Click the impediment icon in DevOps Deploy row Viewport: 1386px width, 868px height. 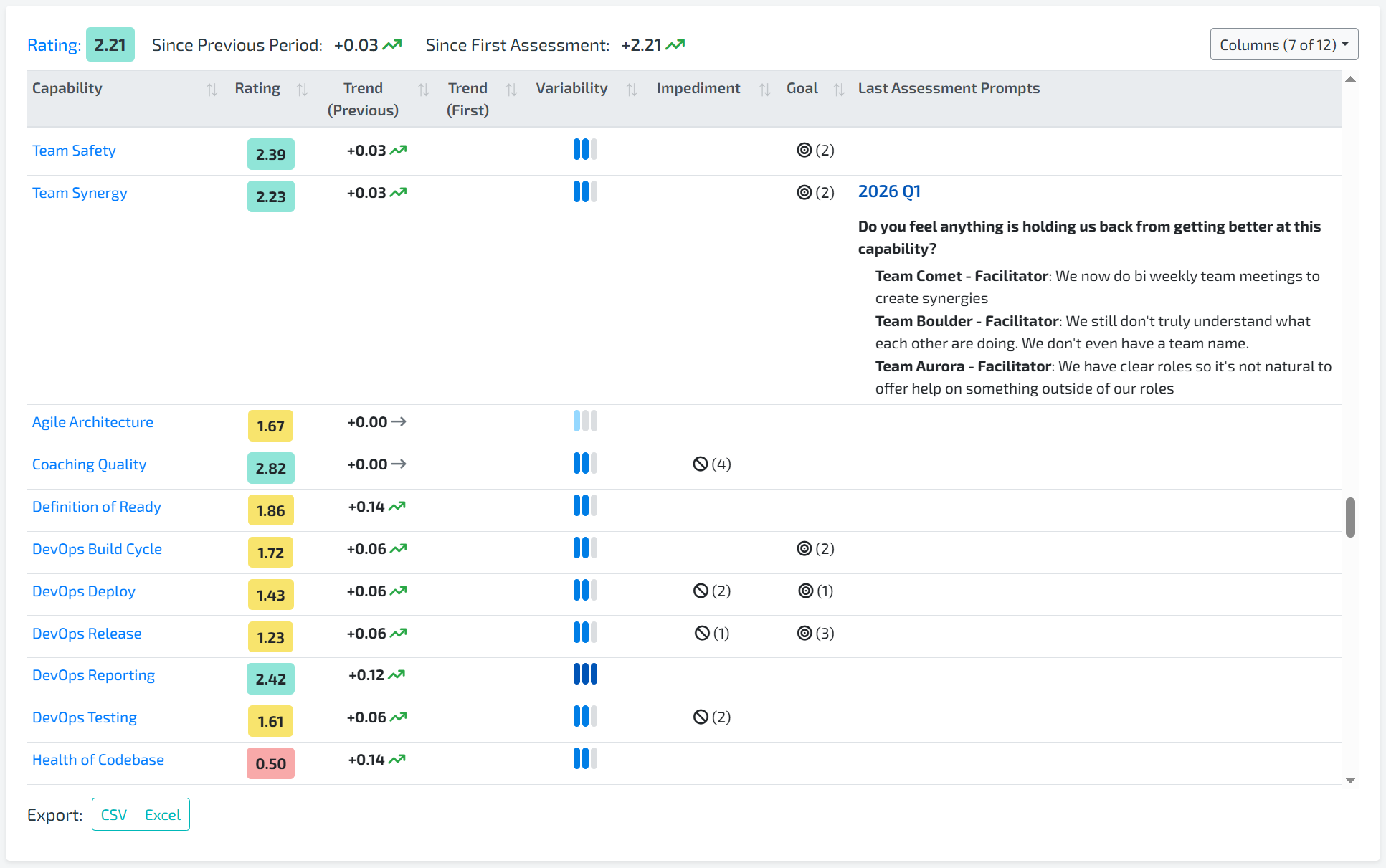pos(701,591)
